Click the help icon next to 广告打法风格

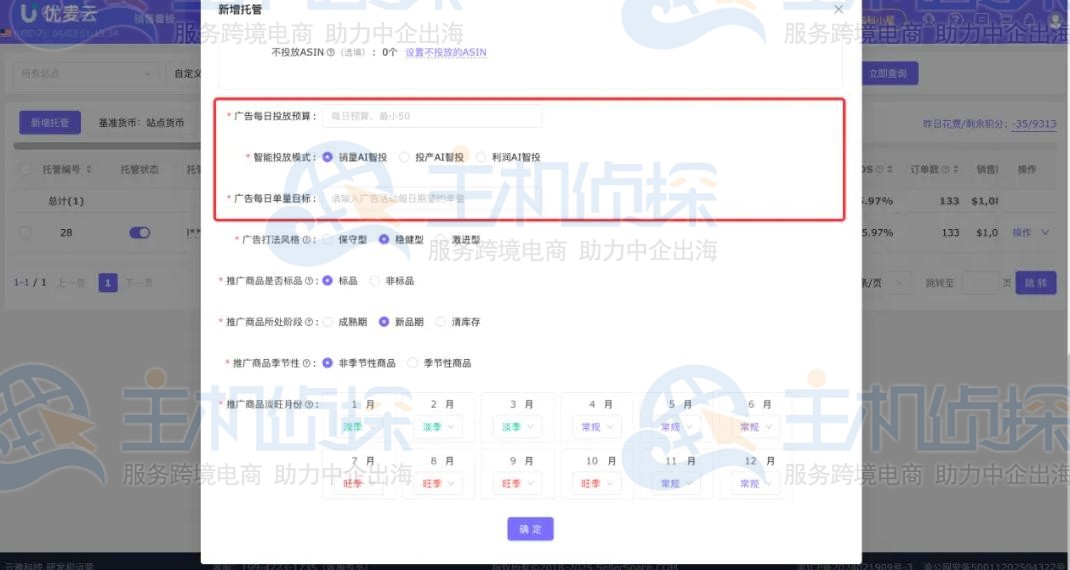tap(306, 240)
